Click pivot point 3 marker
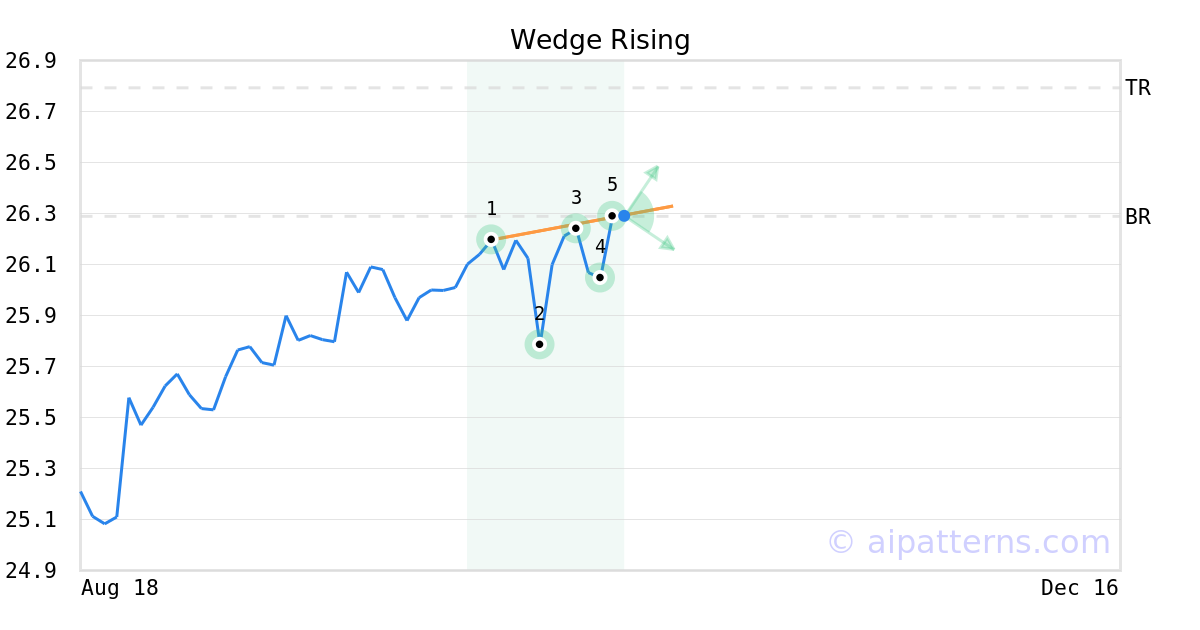This screenshot has width=1200, height=630. pos(575,228)
